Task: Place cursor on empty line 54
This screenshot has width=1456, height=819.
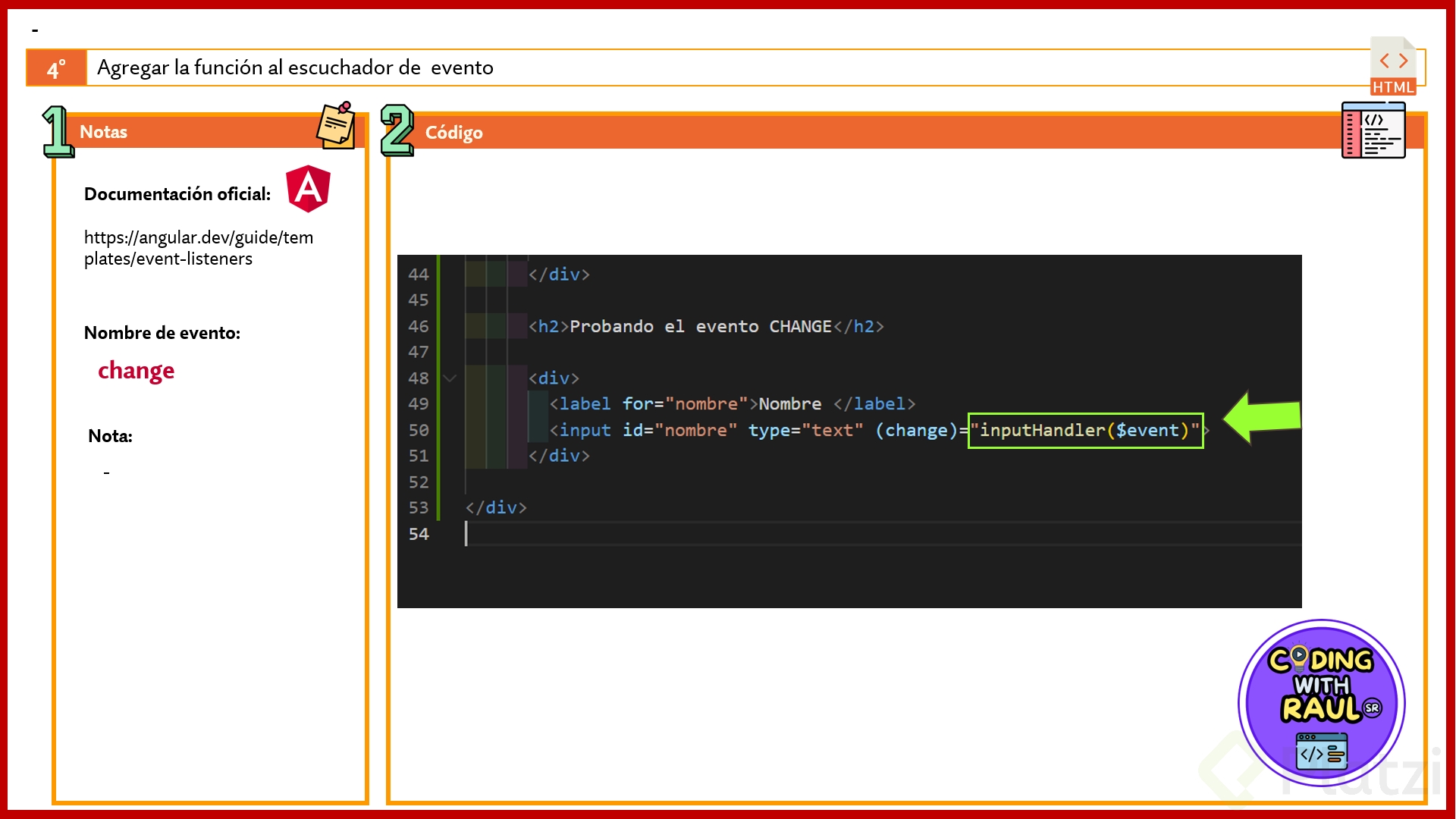Action: tap(682, 534)
